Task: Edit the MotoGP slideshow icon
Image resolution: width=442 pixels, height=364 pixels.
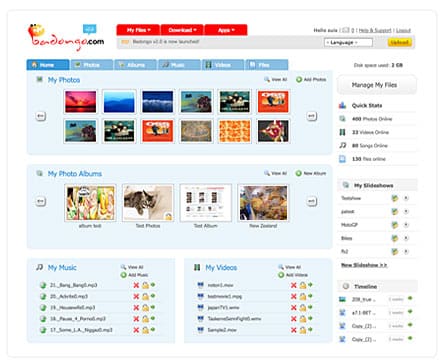Action: coord(395,225)
